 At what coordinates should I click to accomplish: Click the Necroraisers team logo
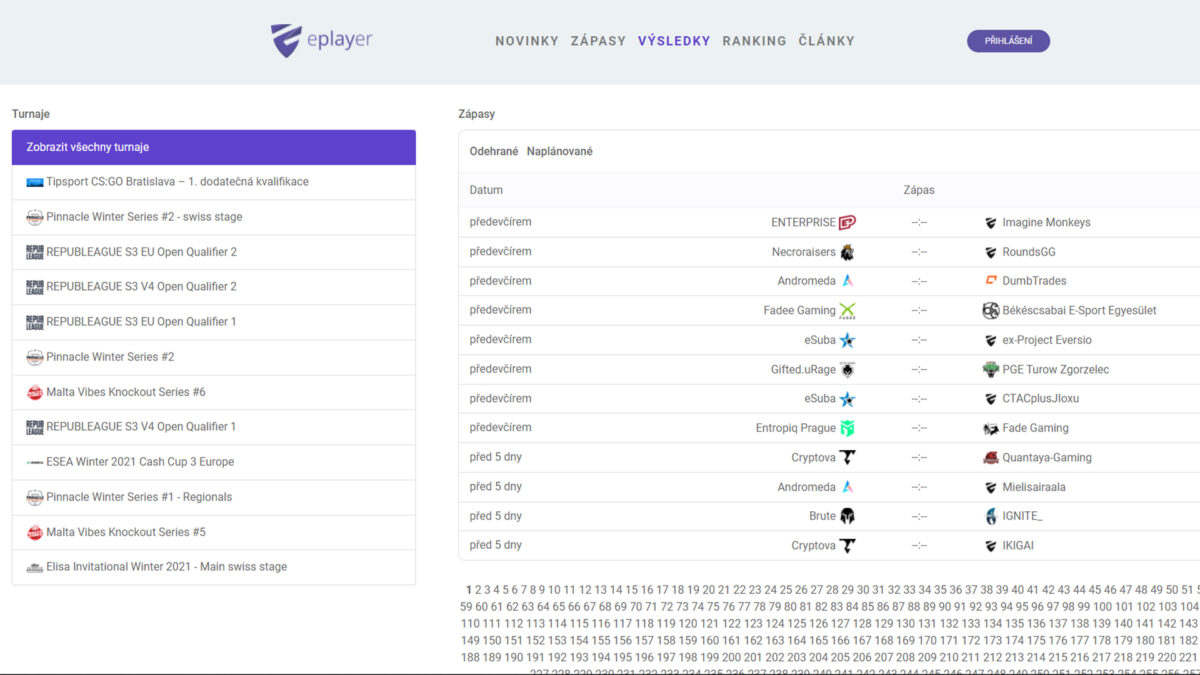[847, 252]
